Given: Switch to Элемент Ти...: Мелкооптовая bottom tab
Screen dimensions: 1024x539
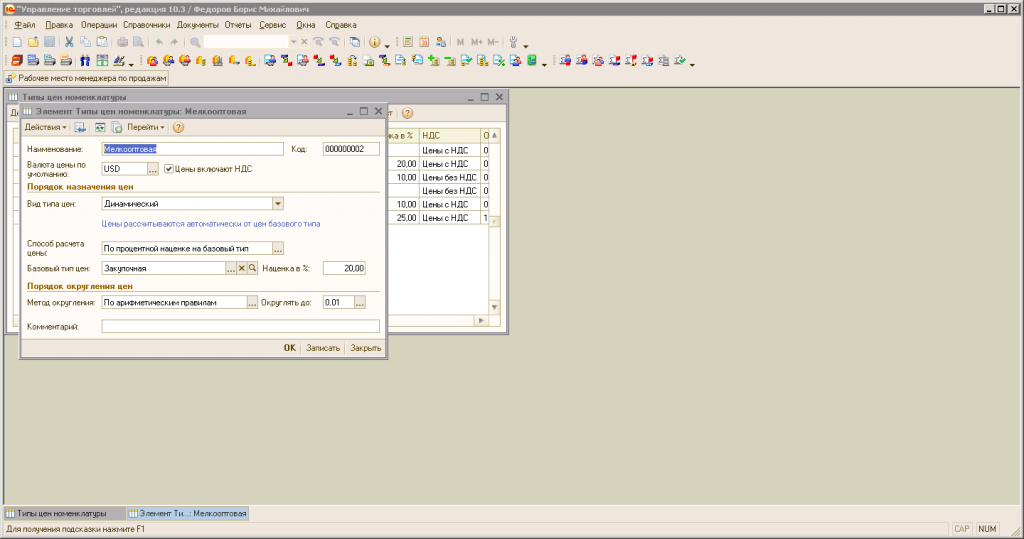Looking at the screenshot, I should (x=187, y=514).
